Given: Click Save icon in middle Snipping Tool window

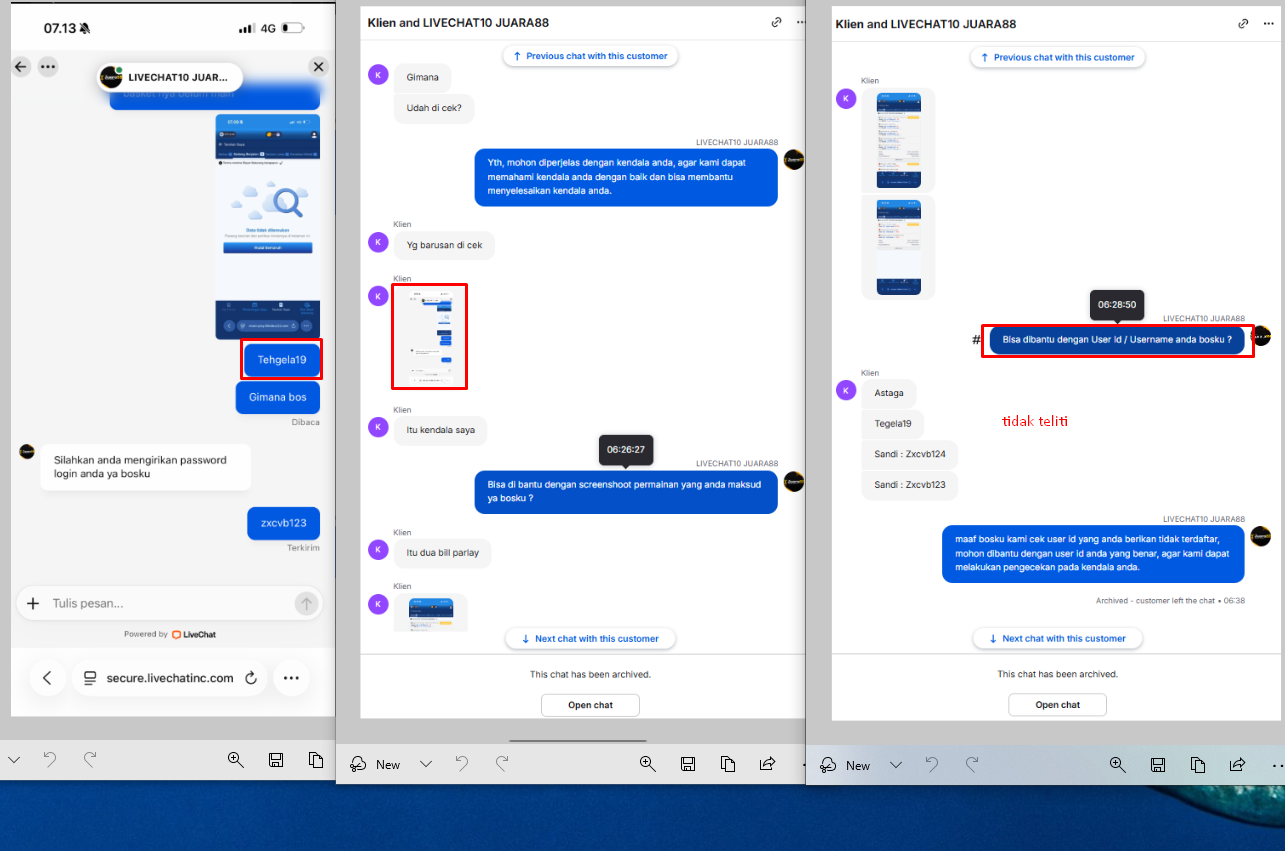Looking at the screenshot, I should (688, 764).
